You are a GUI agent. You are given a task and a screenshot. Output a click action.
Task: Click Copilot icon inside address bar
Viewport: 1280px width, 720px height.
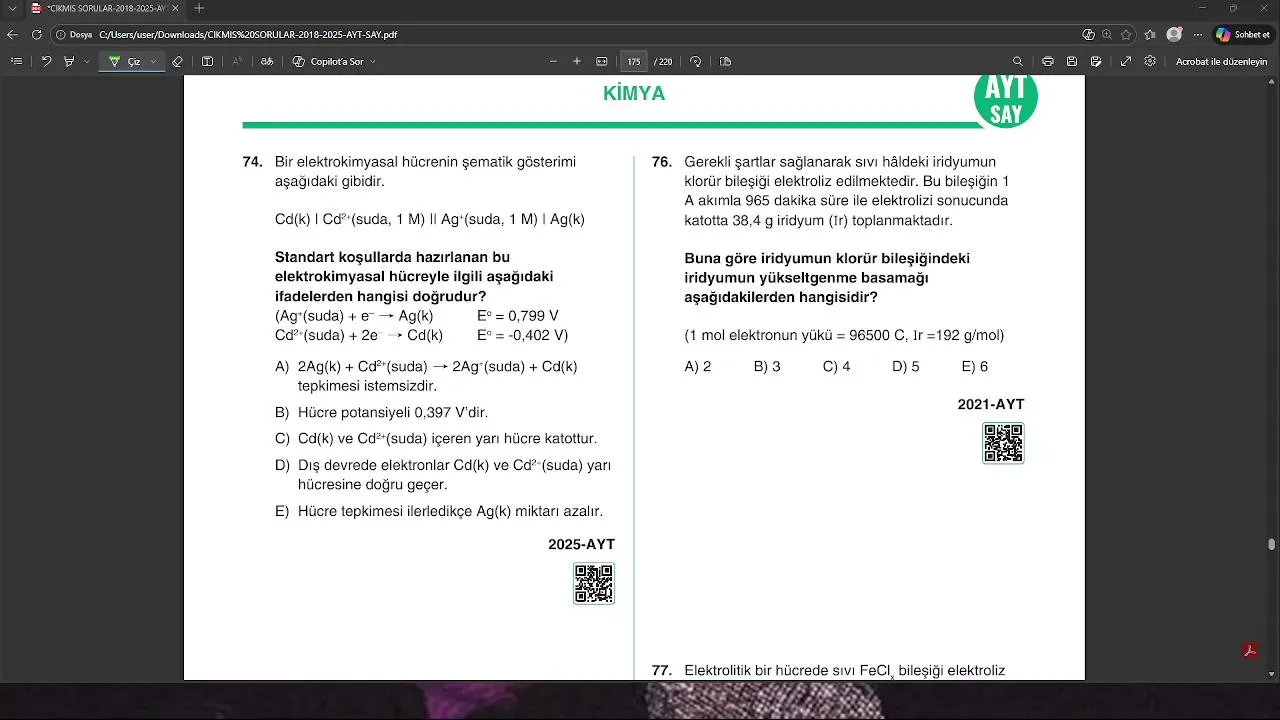click(1088, 34)
